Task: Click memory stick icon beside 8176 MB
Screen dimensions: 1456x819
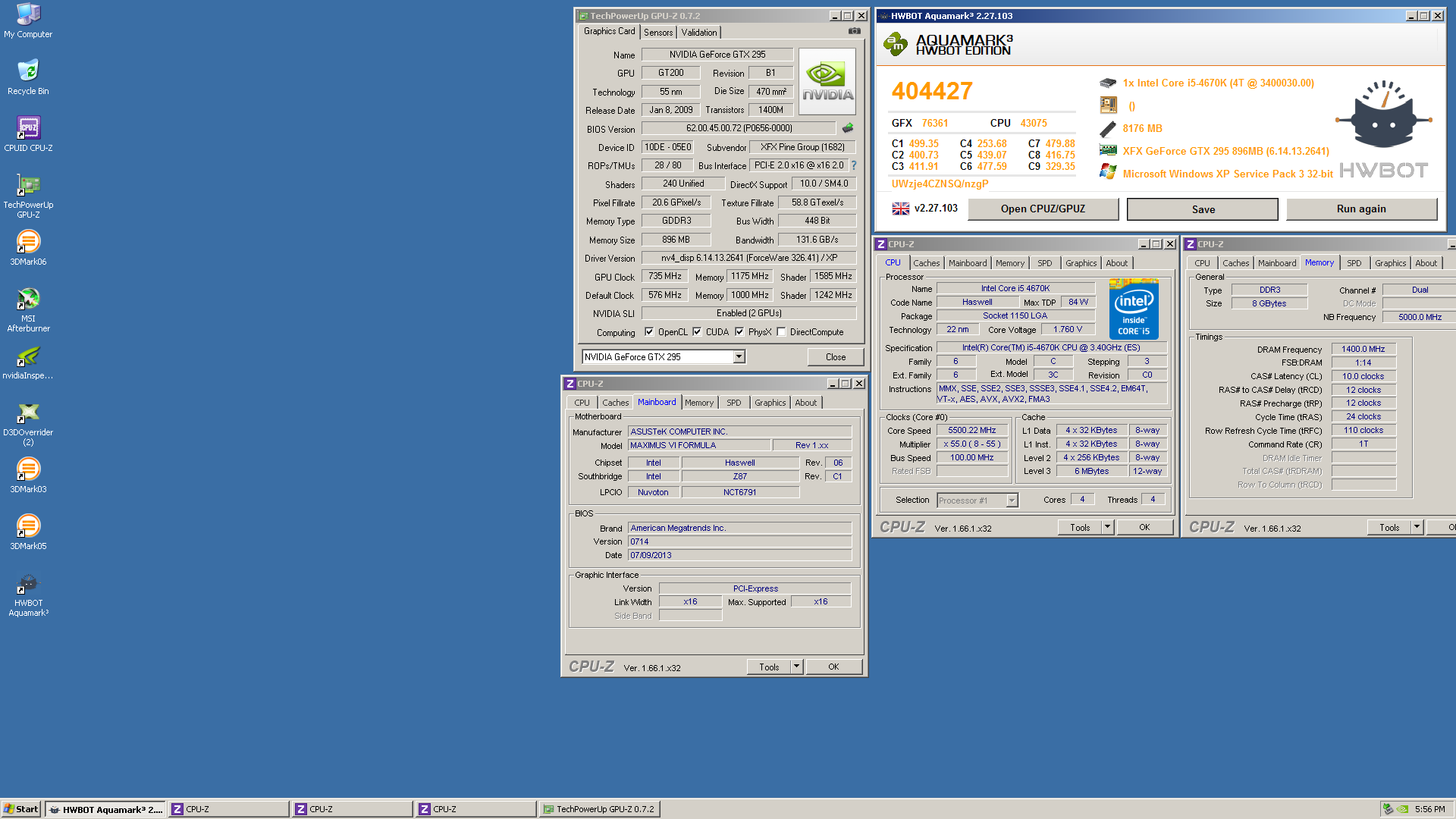Action: (x=1108, y=129)
